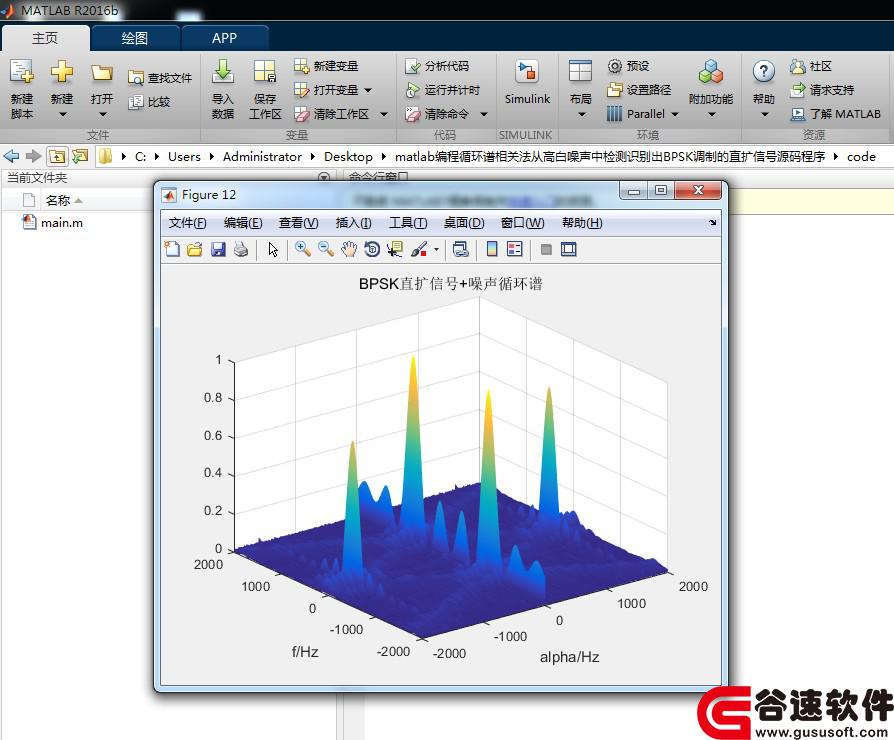Click 设置路径 (Set Path)
Screen dimensions: 894x740
tap(639, 90)
